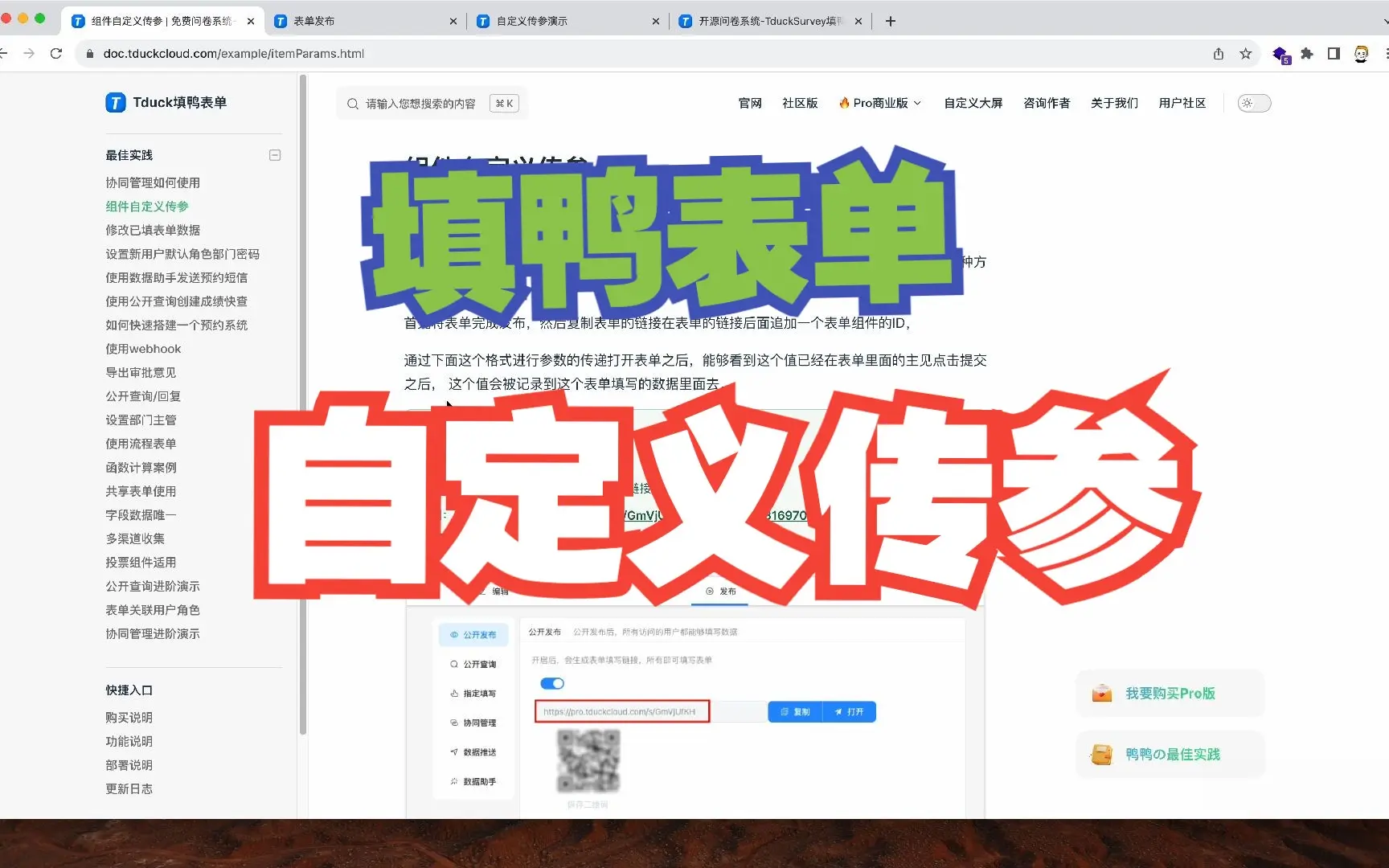Open the 咨询作者 nav item
This screenshot has height=868, width=1389.
[1047, 103]
